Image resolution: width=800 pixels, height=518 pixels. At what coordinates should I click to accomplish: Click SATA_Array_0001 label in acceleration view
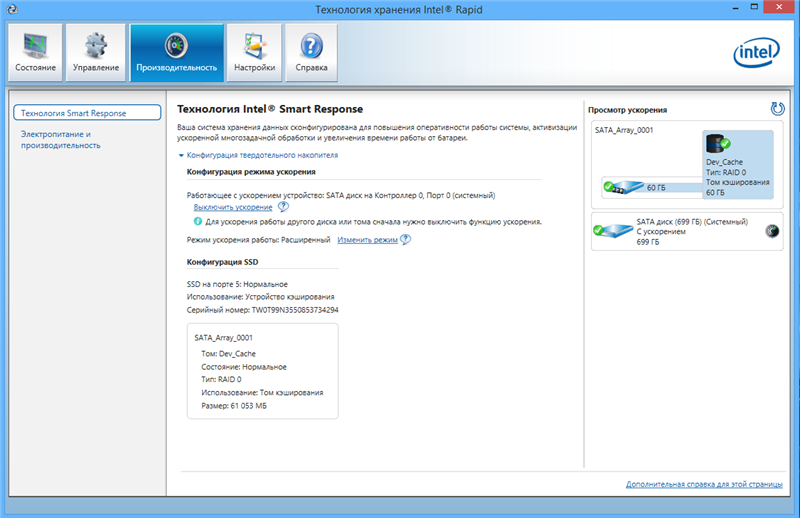point(624,130)
